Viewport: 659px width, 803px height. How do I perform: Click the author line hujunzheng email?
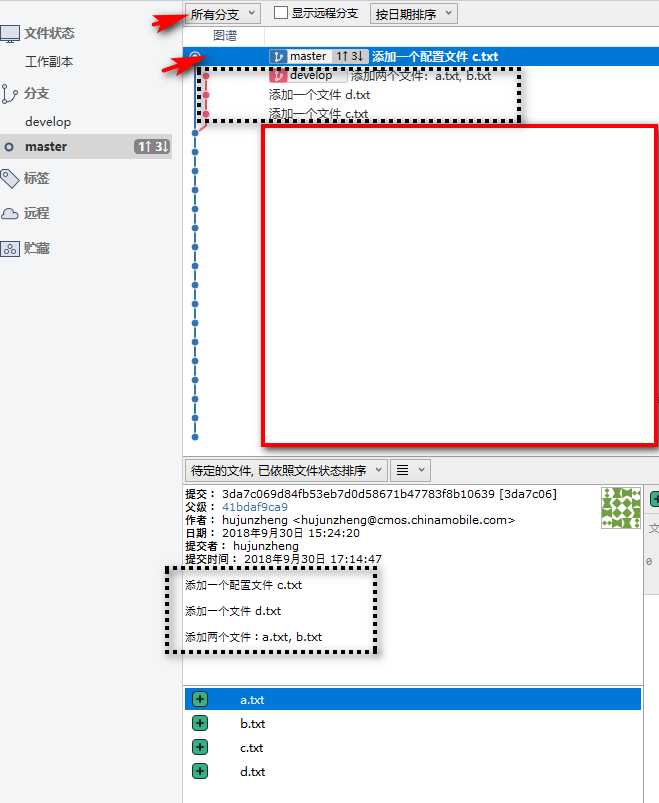tap(369, 520)
